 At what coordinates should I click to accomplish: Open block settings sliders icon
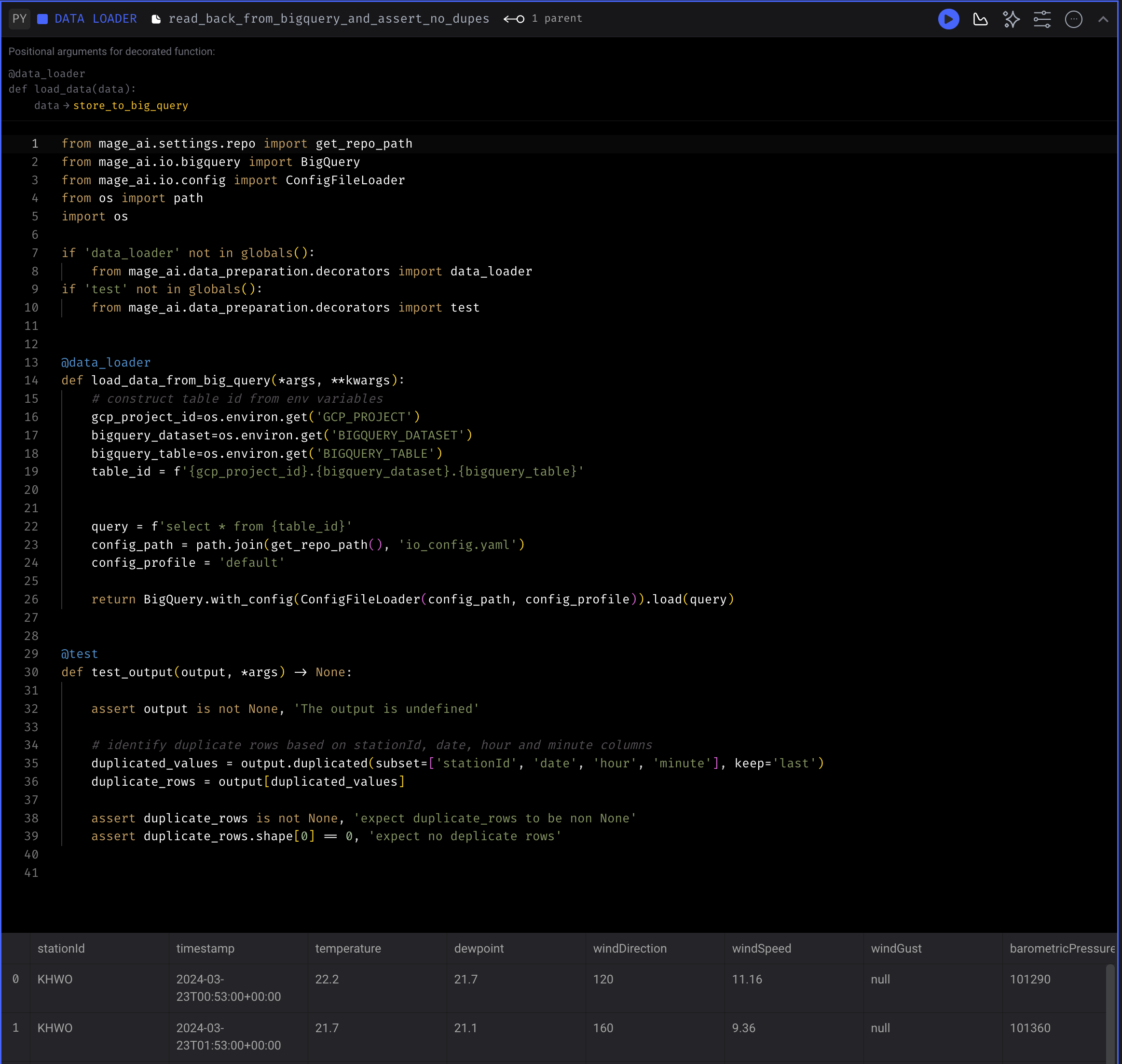click(x=1042, y=19)
